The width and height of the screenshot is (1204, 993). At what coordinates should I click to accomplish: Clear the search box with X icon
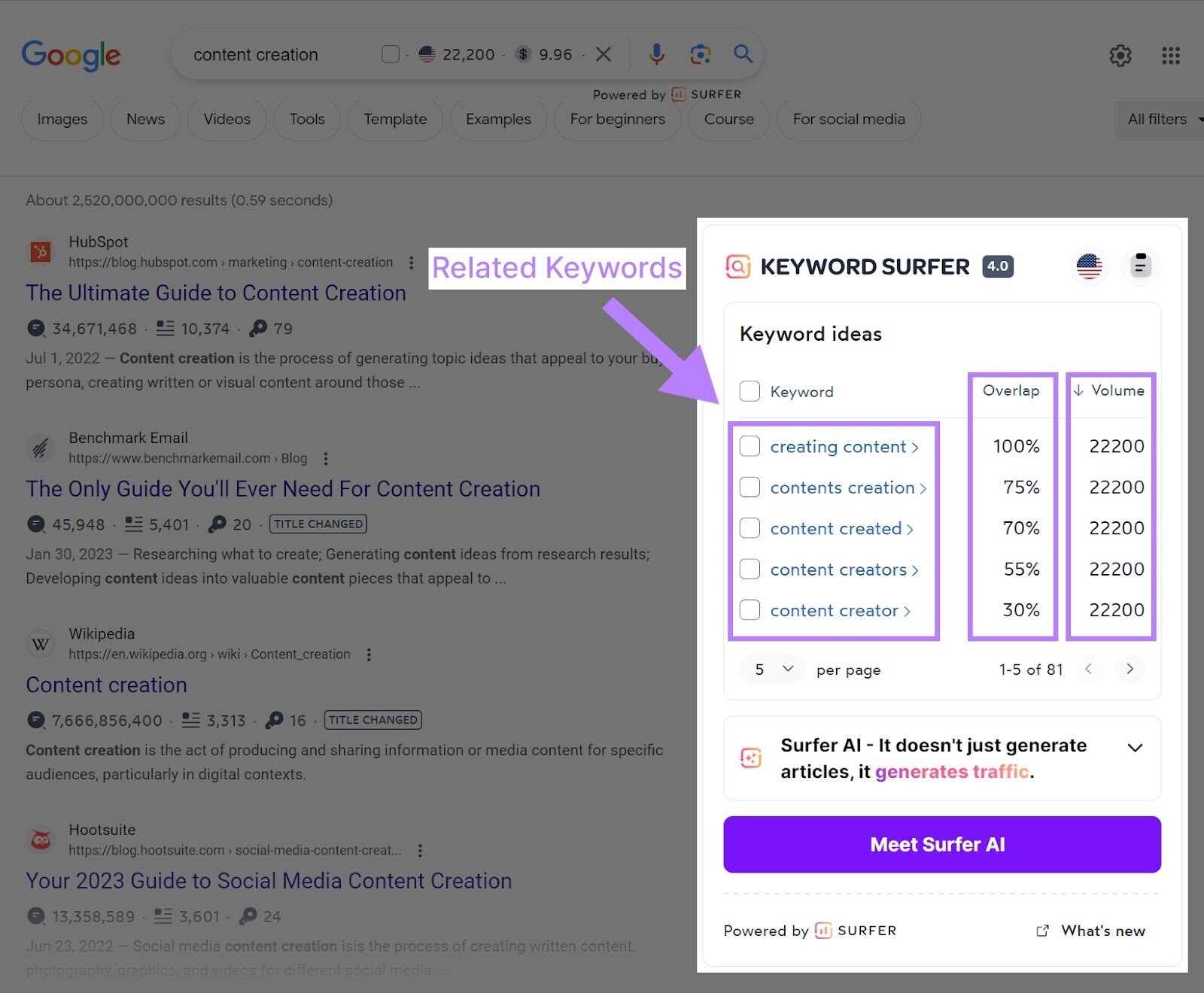point(604,54)
